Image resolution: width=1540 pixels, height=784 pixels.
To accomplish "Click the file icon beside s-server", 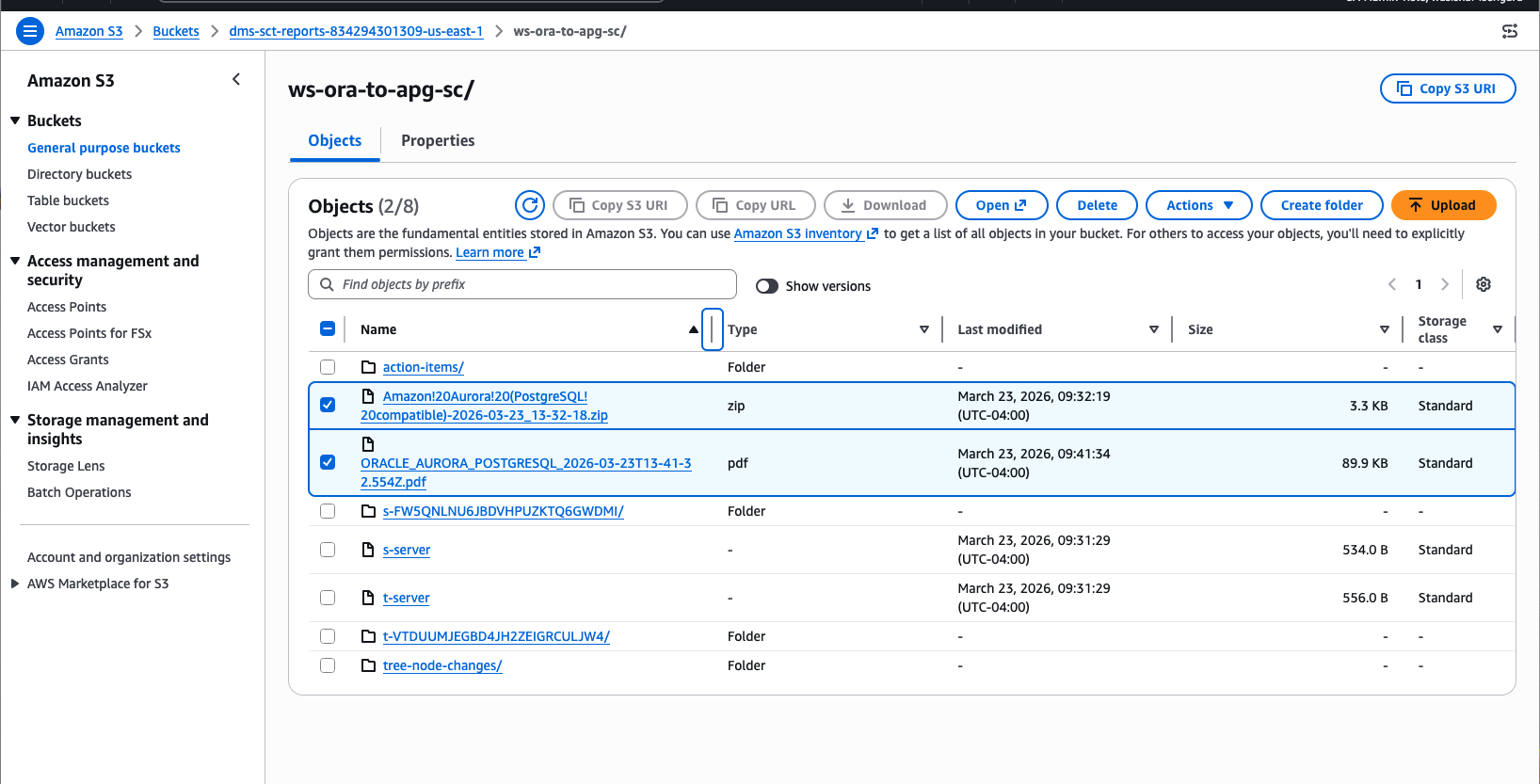I will pyautogui.click(x=368, y=550).
